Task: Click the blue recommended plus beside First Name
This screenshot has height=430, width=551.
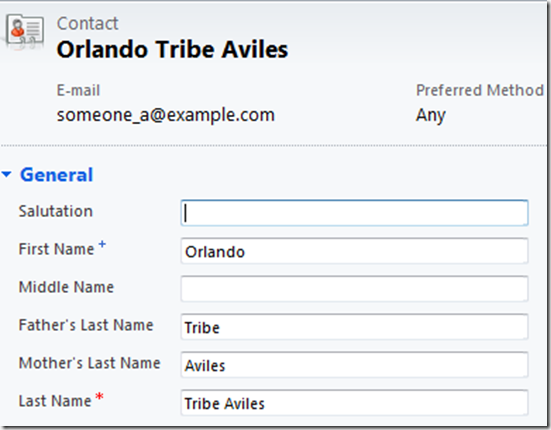Action: point(102,244)
